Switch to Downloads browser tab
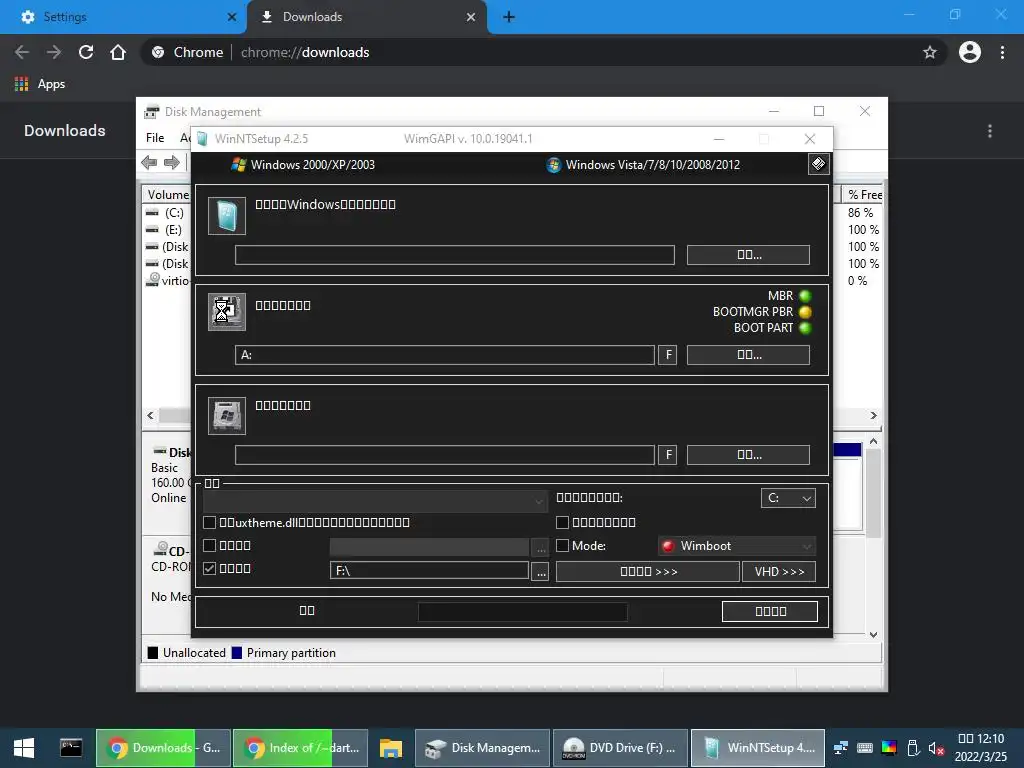The image size is (1024, 768). [366, 17]
